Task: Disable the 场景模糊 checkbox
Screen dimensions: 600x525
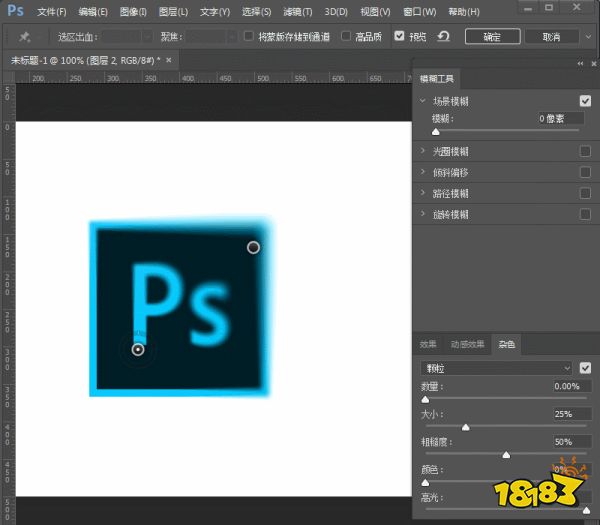Action: 585,101
